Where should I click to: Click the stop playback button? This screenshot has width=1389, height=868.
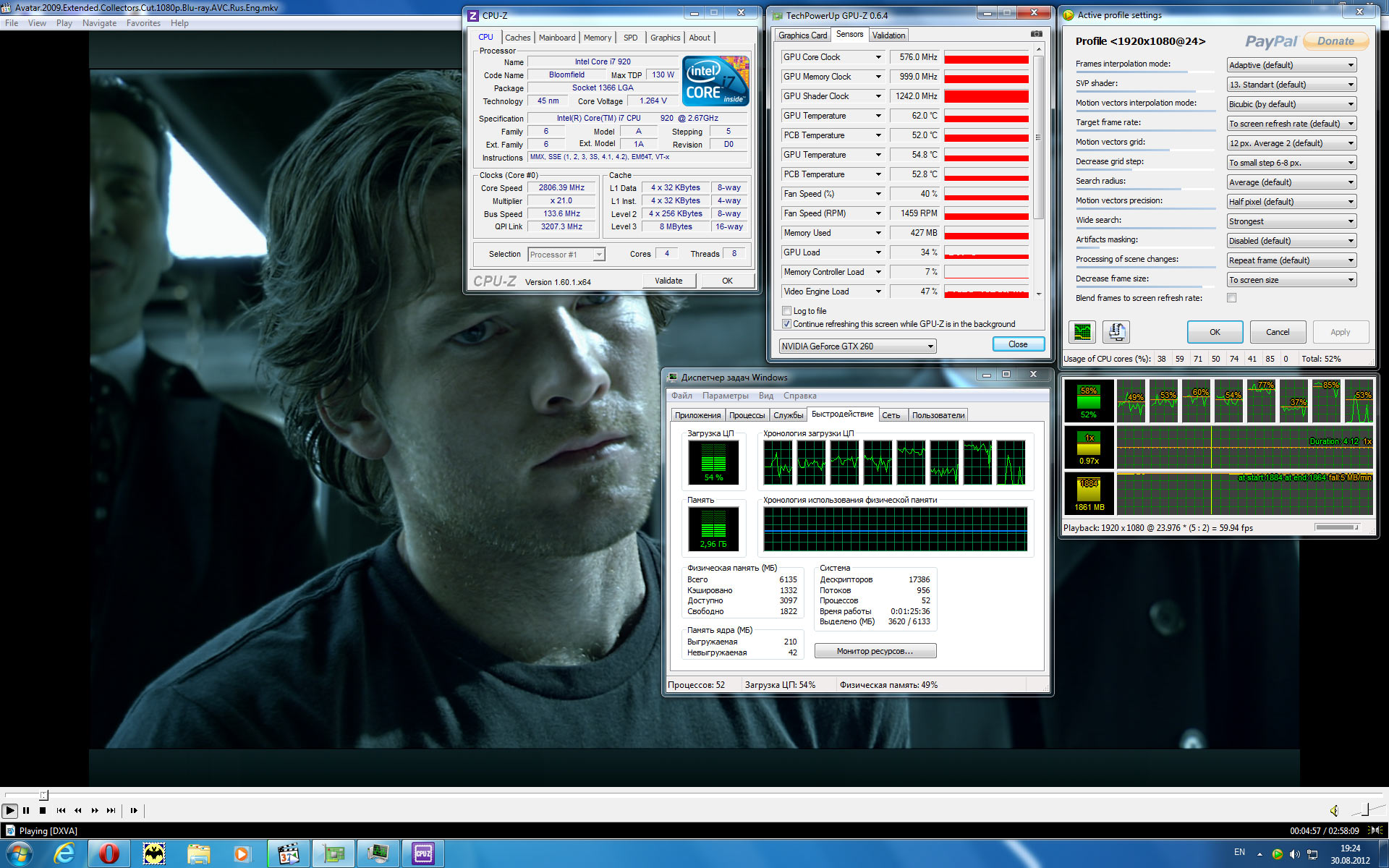click(x=43, y=811)
